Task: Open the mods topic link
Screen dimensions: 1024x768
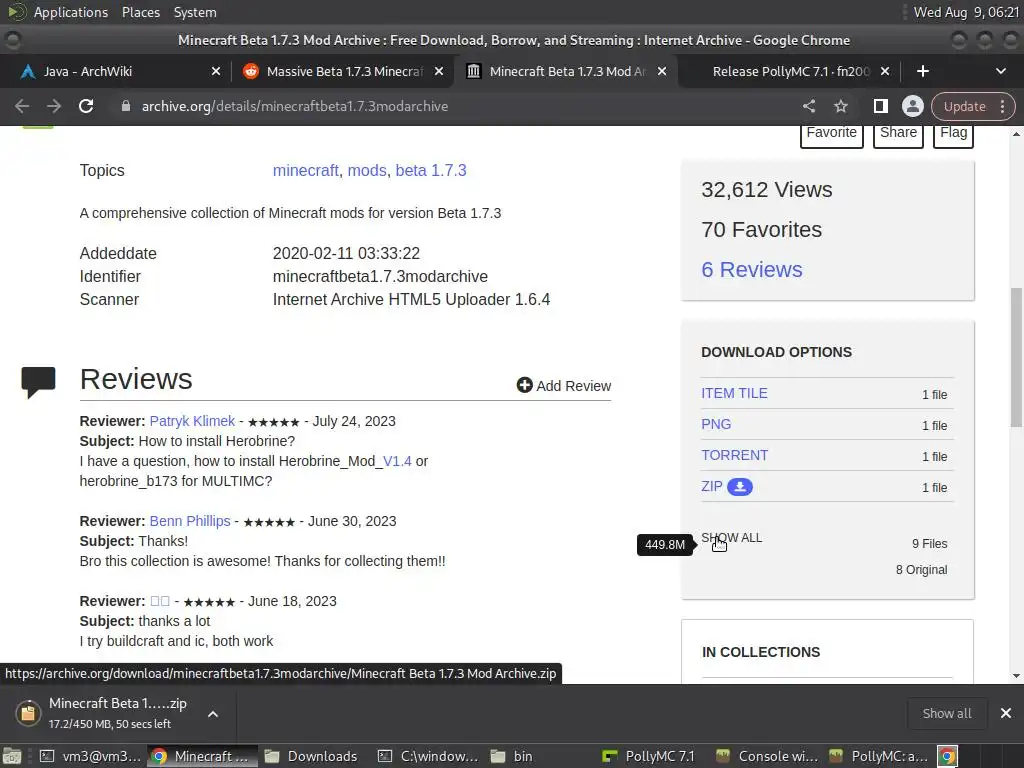Action: [x=367, y=170]
